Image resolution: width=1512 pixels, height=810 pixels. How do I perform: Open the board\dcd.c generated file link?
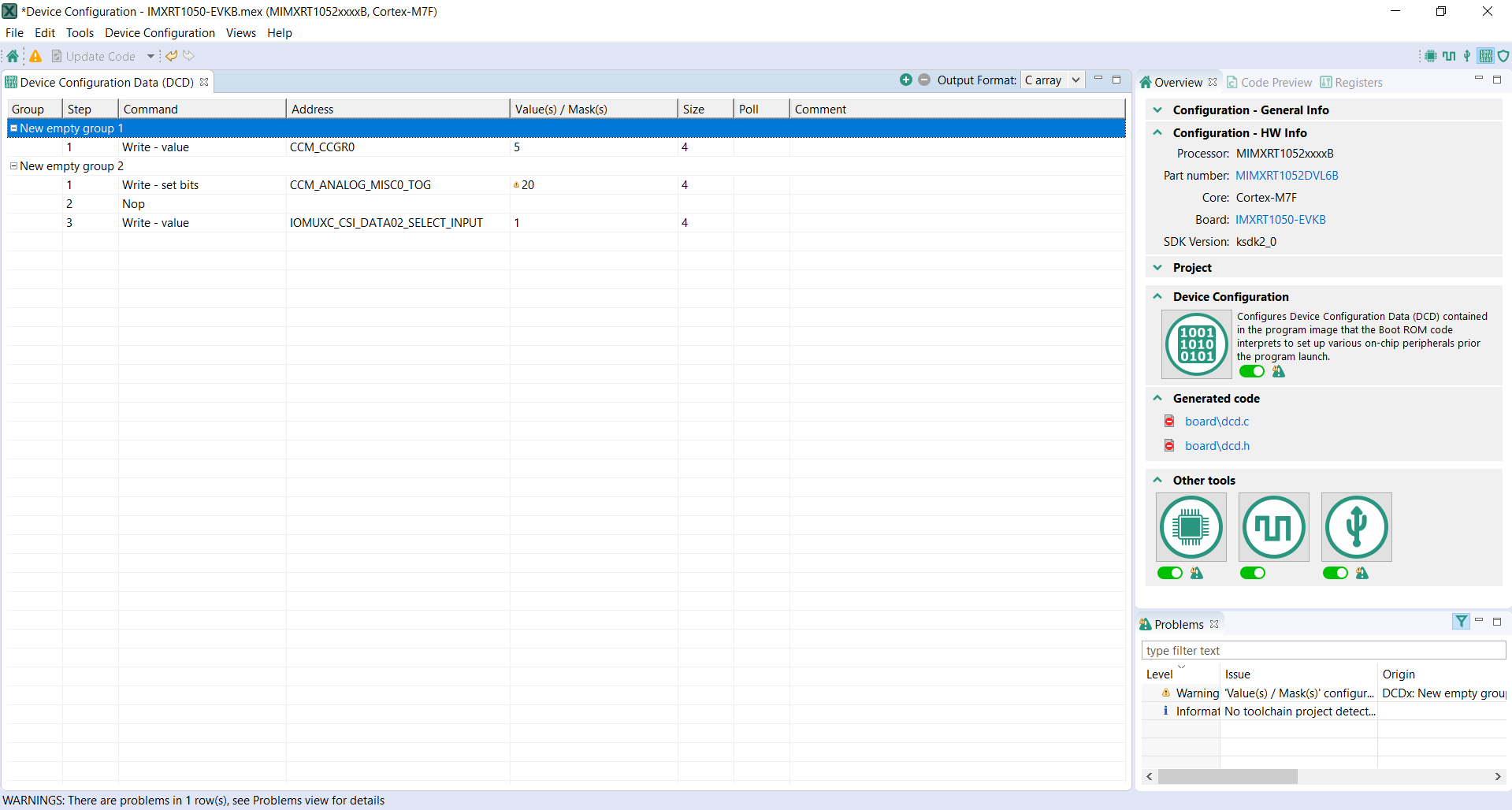pos(1217,421)
